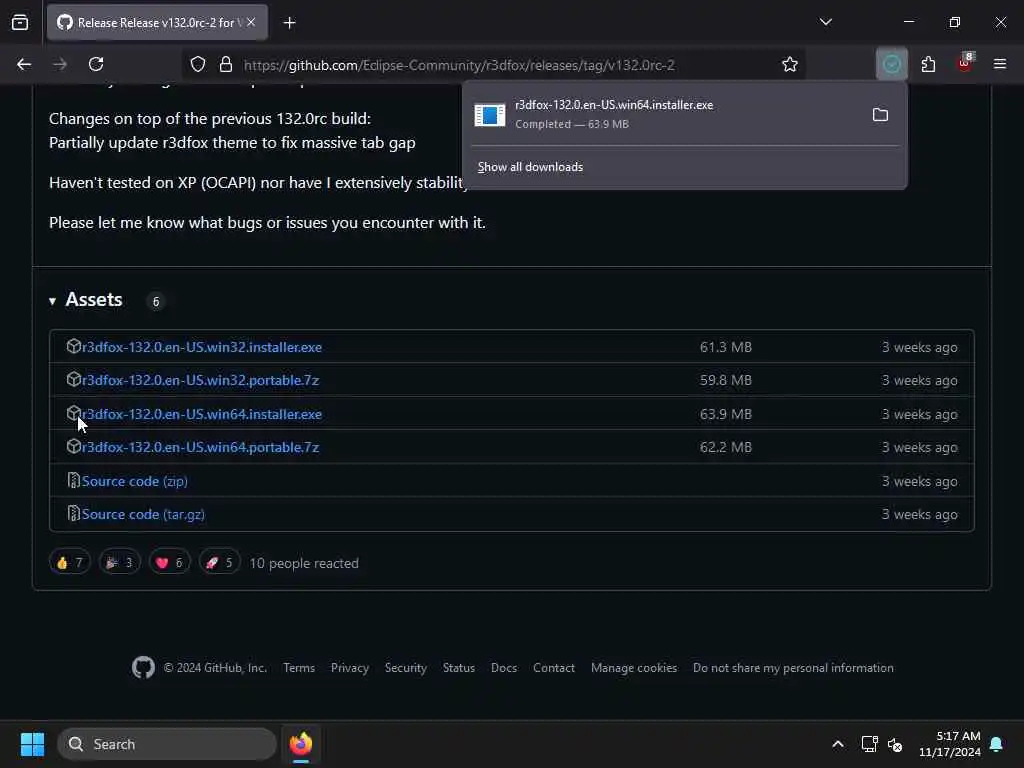1024x768 pixels.
Task: Show hidden system tray icons chevron
Action: pyautogui.click(x=838, y=744)
